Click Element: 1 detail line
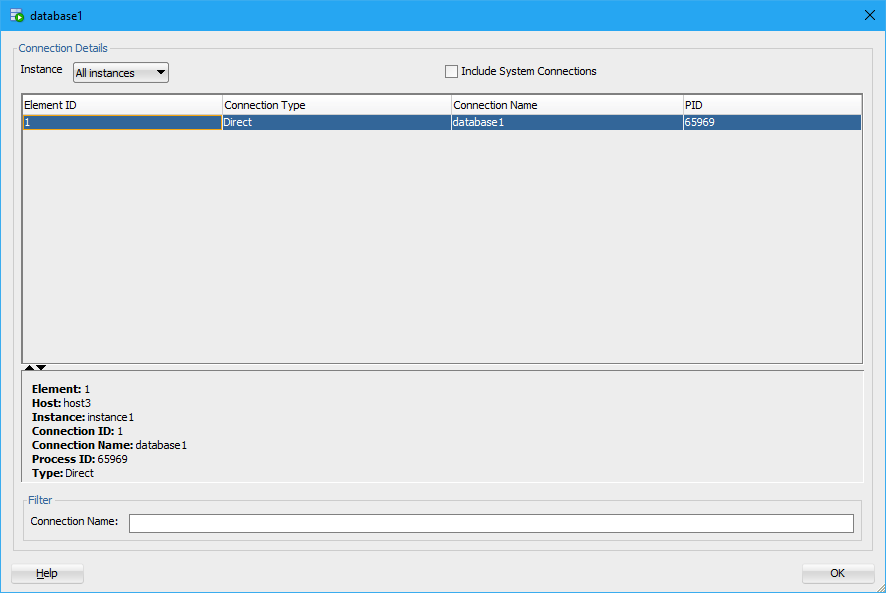Image resolution: width=886 pixels, height=593 pixels. click(x=61, y=389)
